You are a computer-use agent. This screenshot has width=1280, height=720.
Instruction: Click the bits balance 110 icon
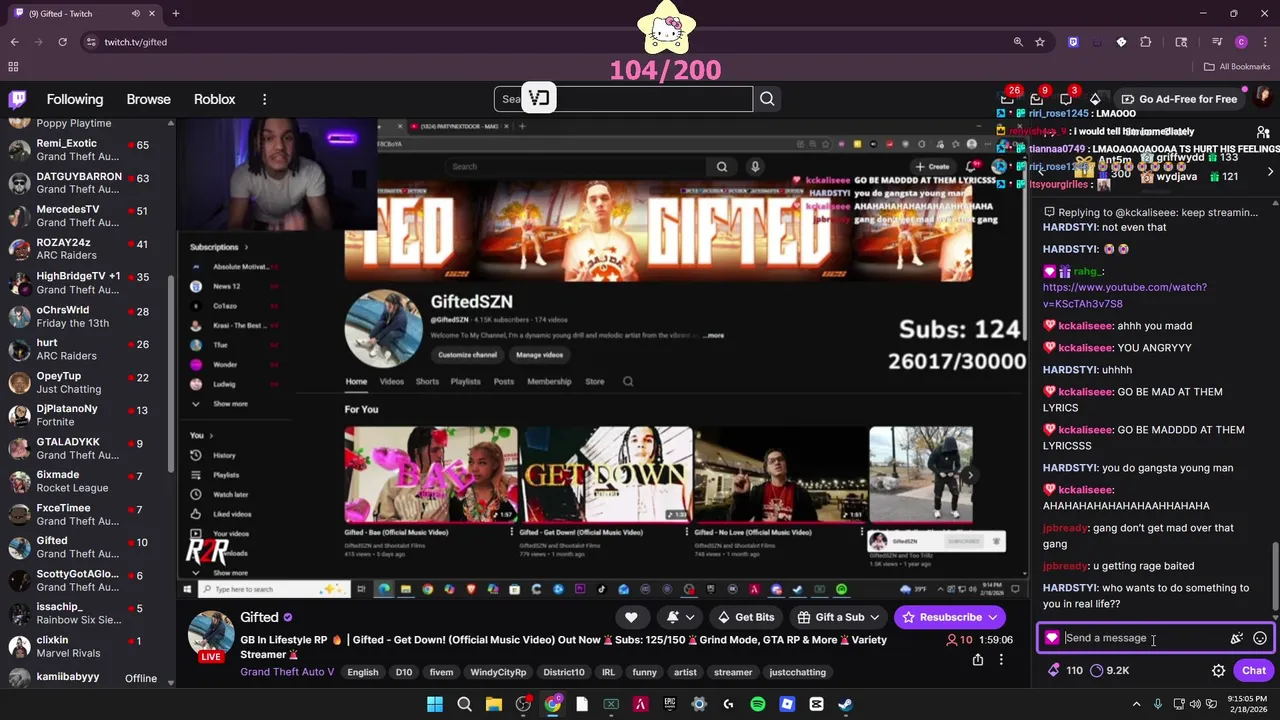pyautogui.click(x=1053, y=671)
